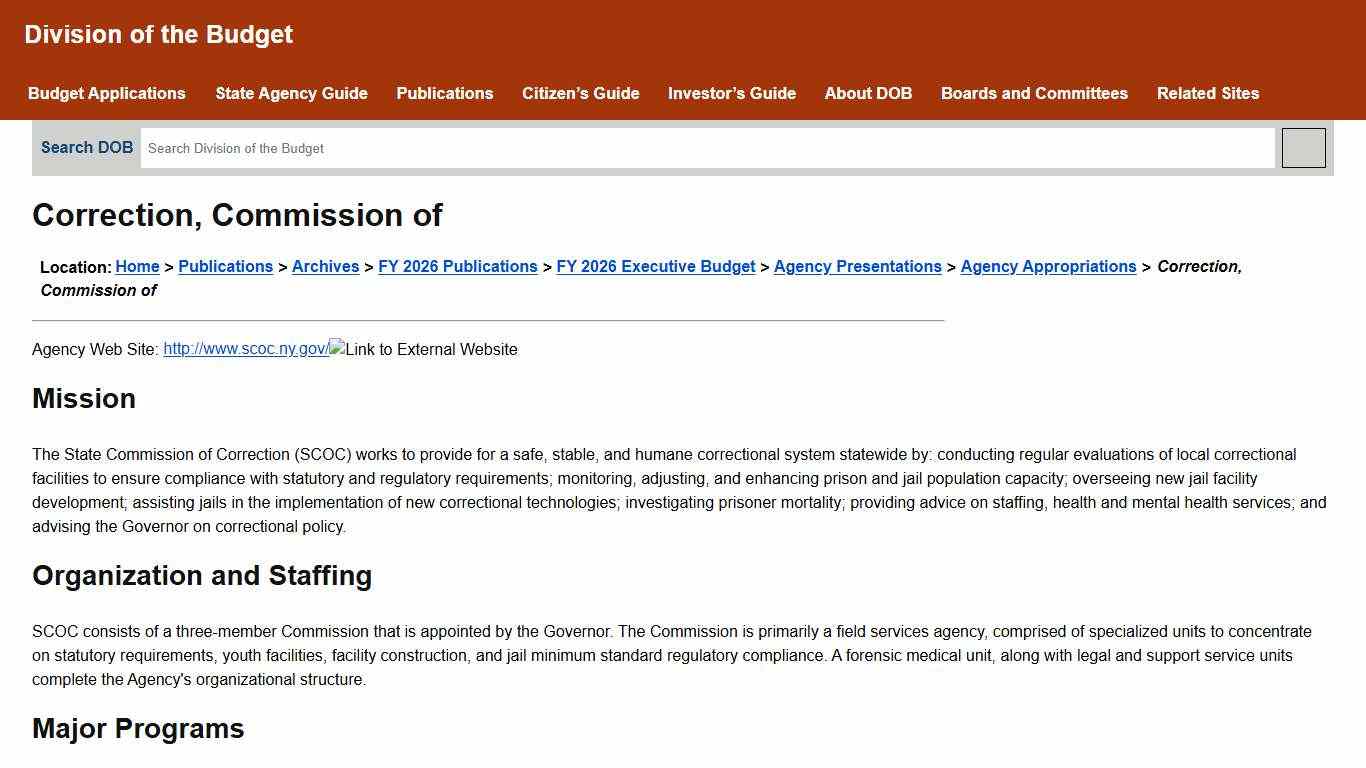Click the Division of the Budget site title
This screenshot has height=768, width=1366.
[x=158, y=34]
